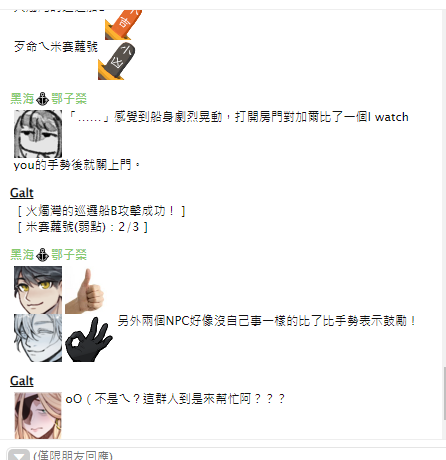Open the white-haired character portrait
The width and height of the screenshot is (446, 460).
38,338
